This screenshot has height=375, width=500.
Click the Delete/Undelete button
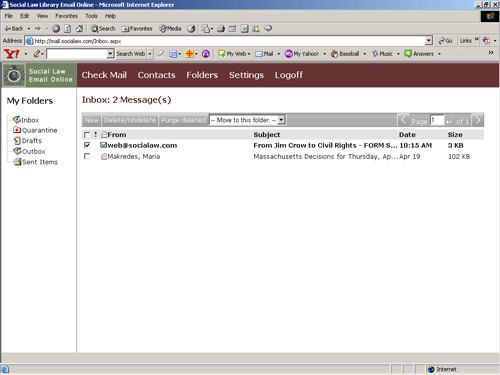point(130,120)
